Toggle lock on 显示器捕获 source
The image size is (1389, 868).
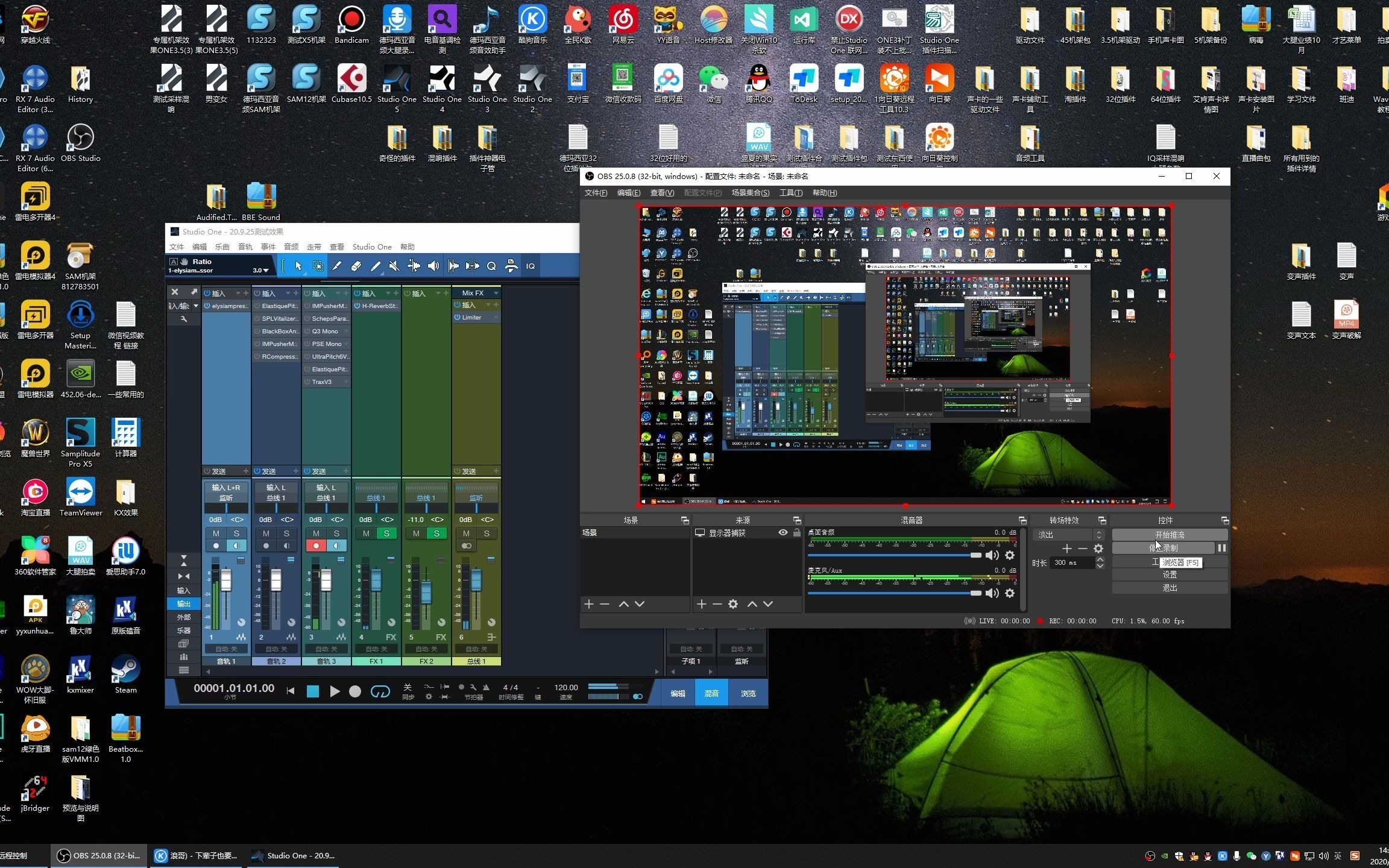pyautogui.click(x=797, y=533)
